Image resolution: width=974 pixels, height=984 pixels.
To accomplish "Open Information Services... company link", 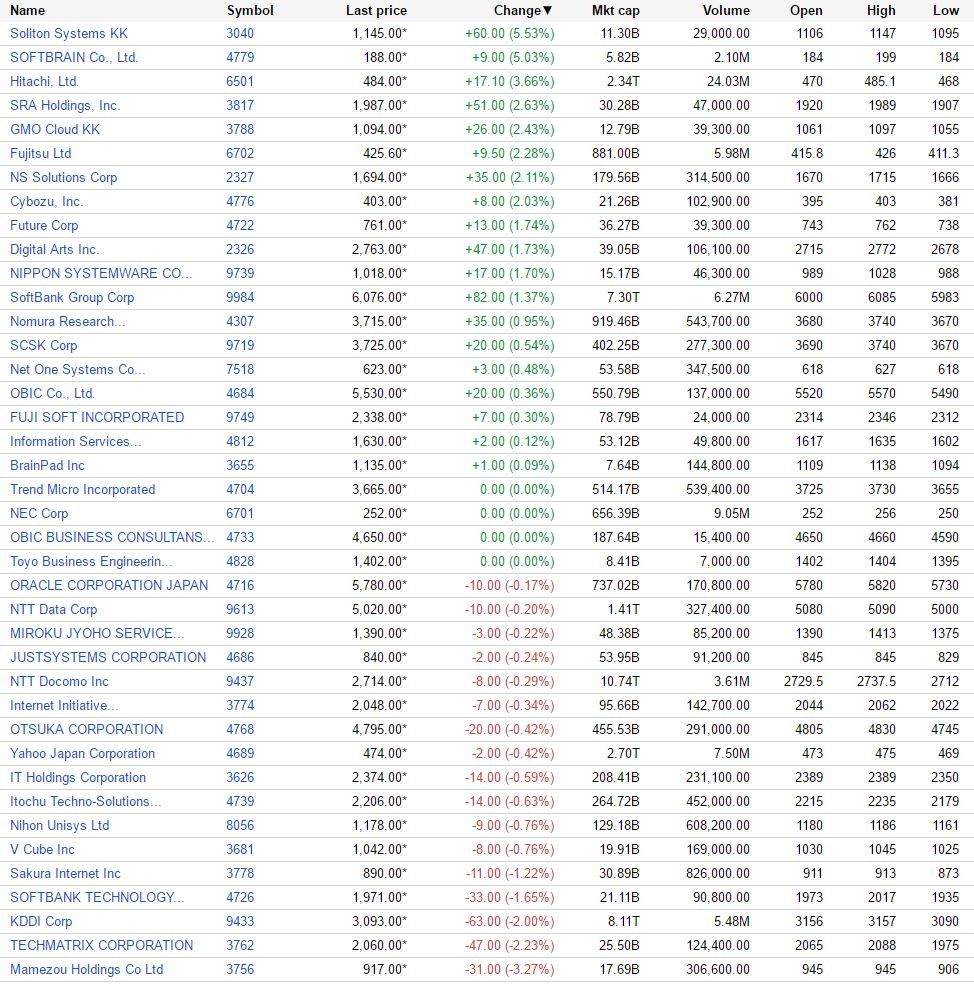I will tap(76, 441).
